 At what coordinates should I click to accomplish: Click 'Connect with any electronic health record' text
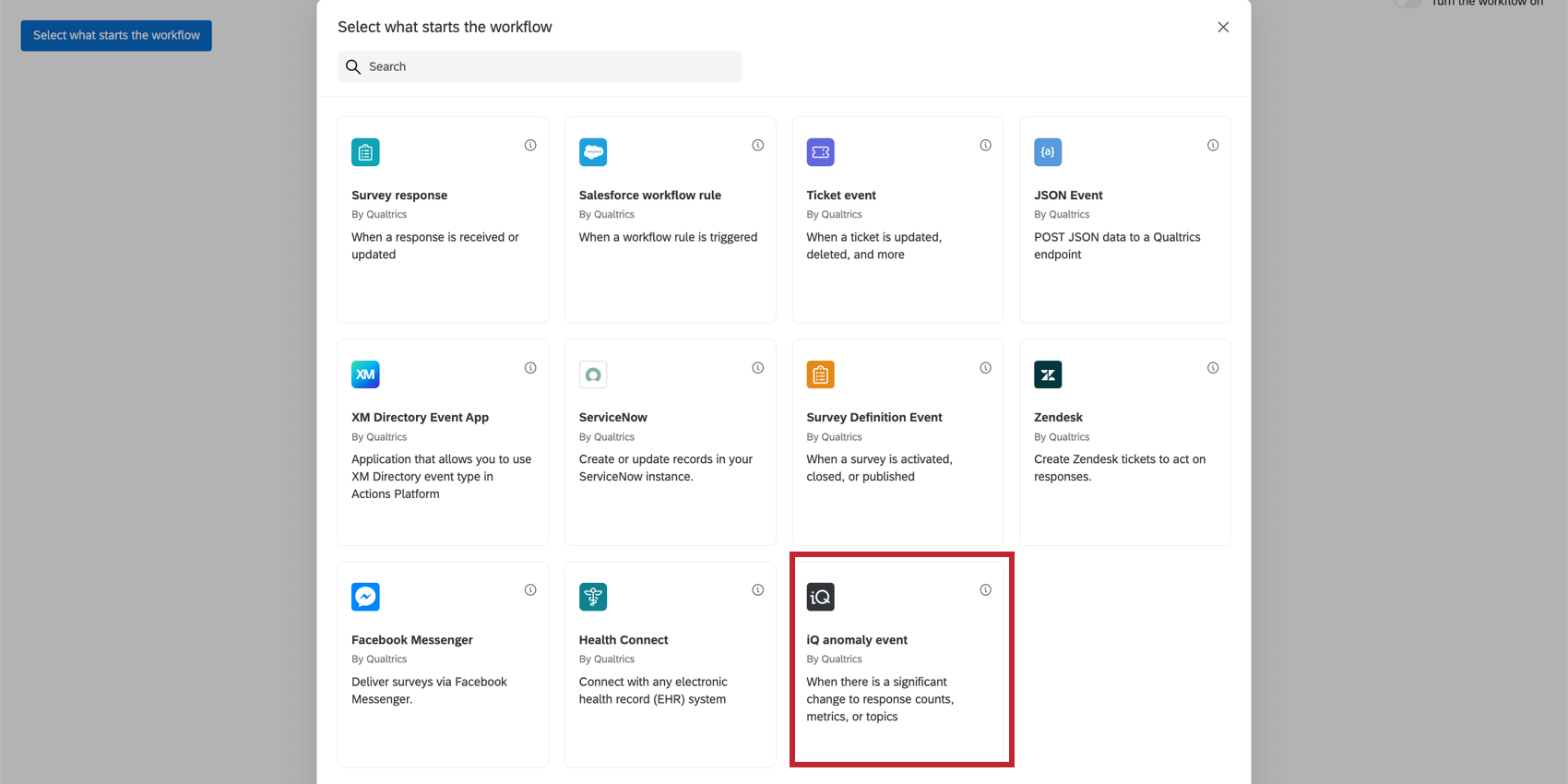click(x=653, y=691)
